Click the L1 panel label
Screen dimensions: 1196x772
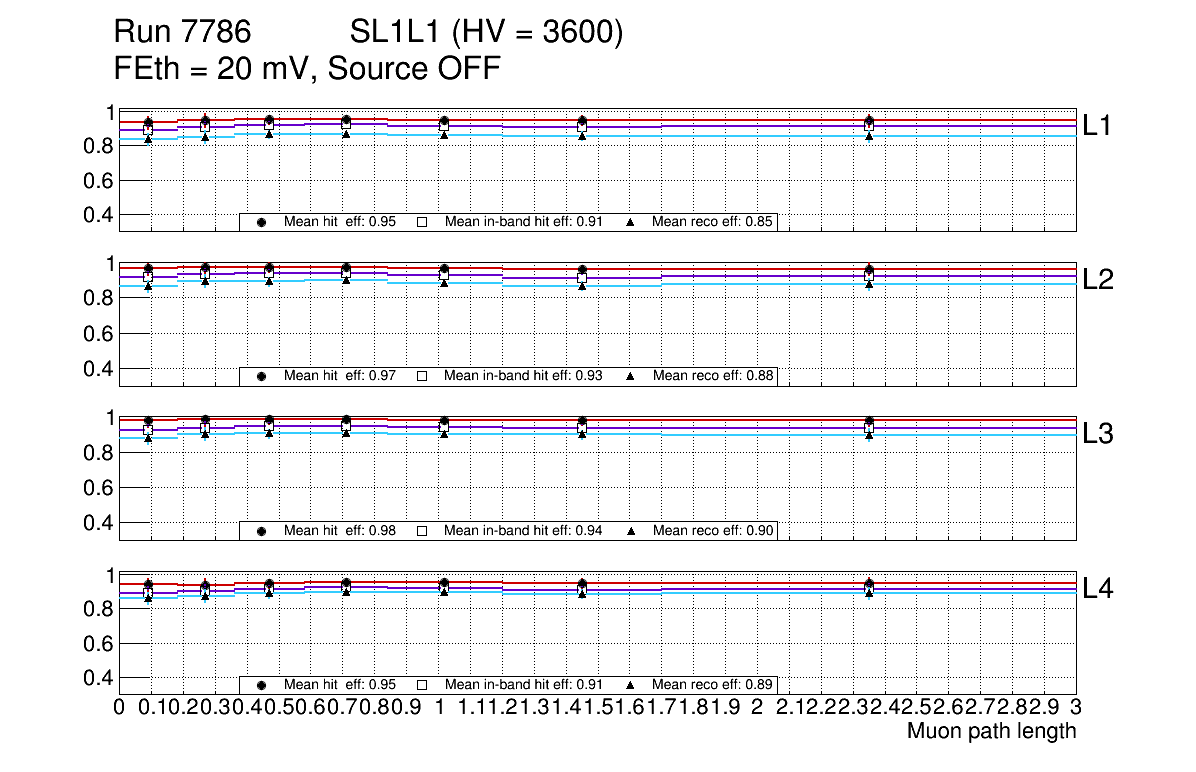click(x=1098, y=125)
